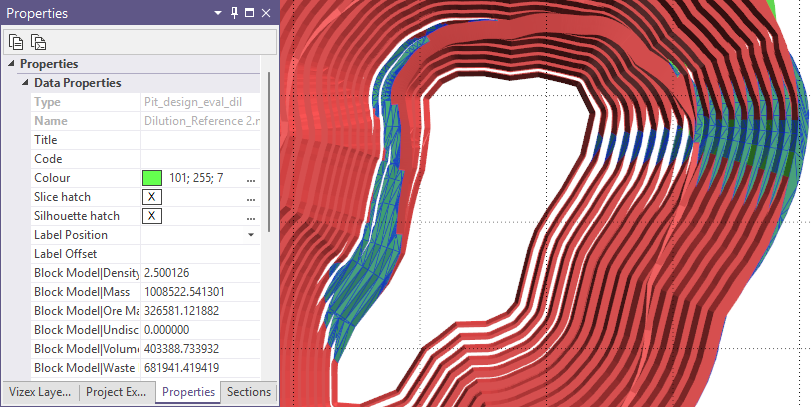Image resolution: width=812 pixels, height=407 pixels.
Task: Click the copy properties icon in toolbar
Action: coord(16,42)
